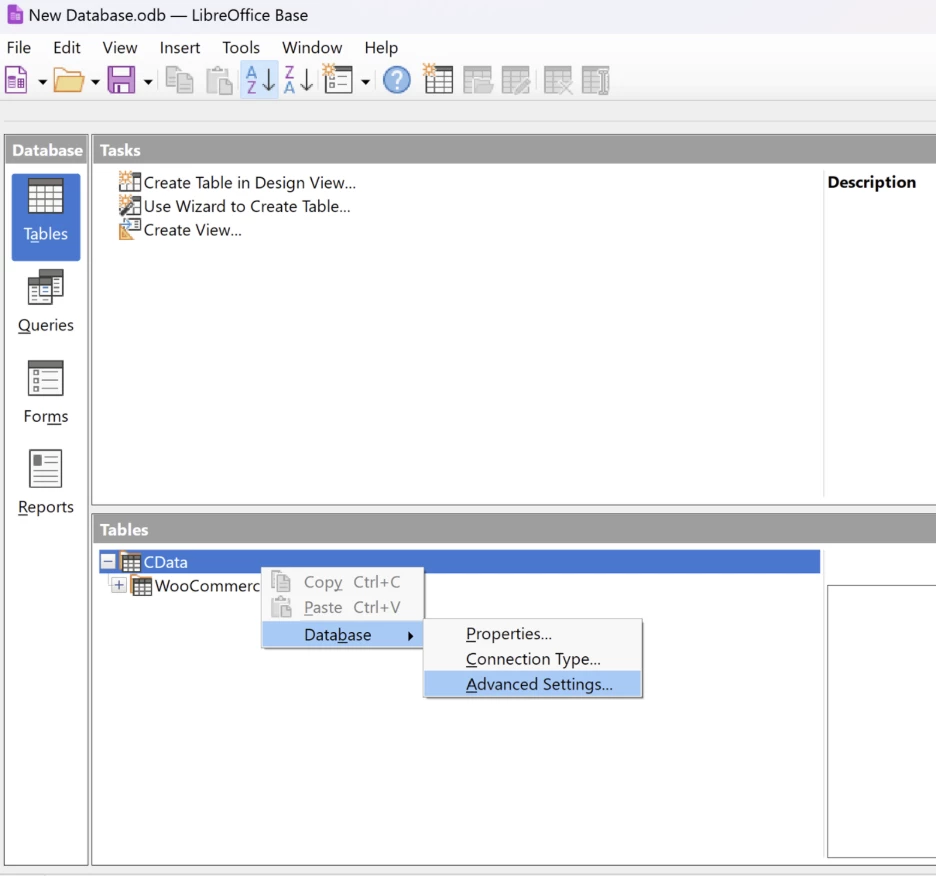936x876 pixels.
Task: Open the dropdown next to the Form icon
Action: tap(365, 81)
